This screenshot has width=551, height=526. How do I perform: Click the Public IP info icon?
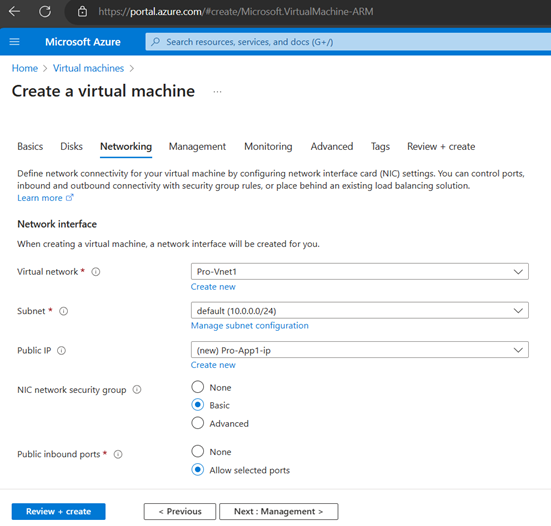[61, 351]
